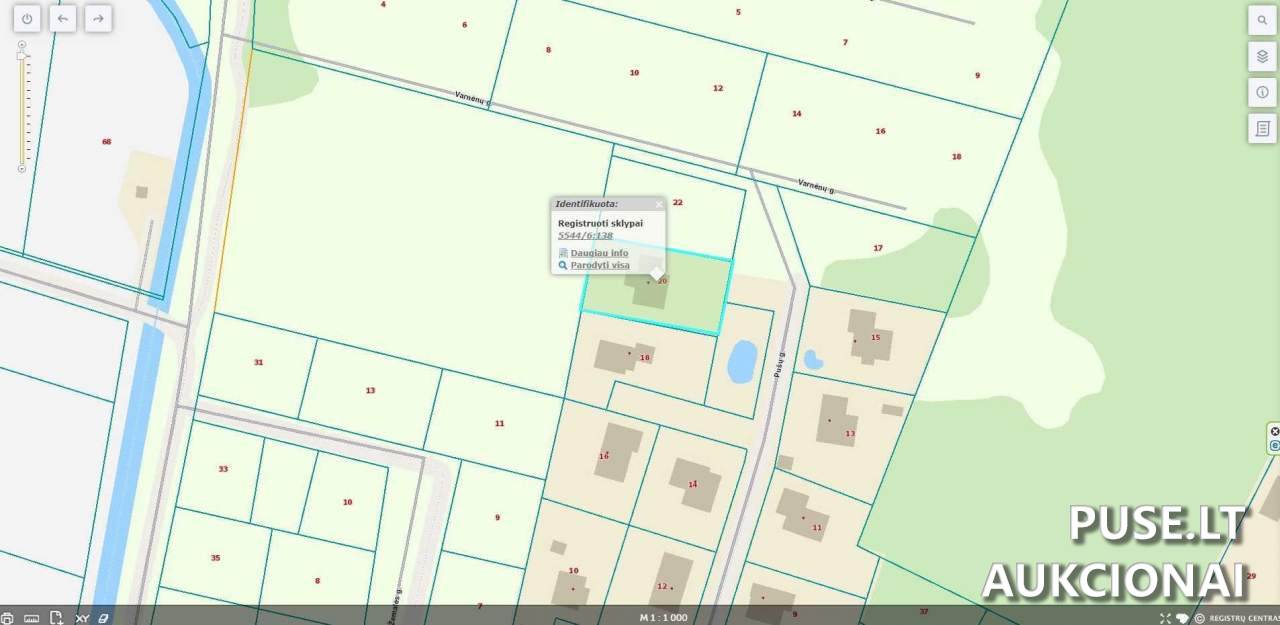Click the Lithuania map extent icon
This screenshot has height=625, width=1280.
coord(1182,618)
